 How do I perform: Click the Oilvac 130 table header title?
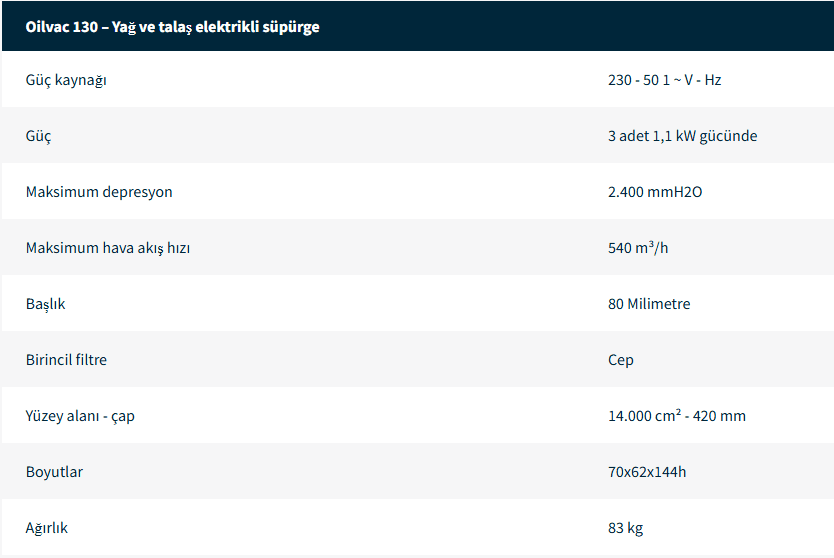pyautogui.click(x=172, y=27)
